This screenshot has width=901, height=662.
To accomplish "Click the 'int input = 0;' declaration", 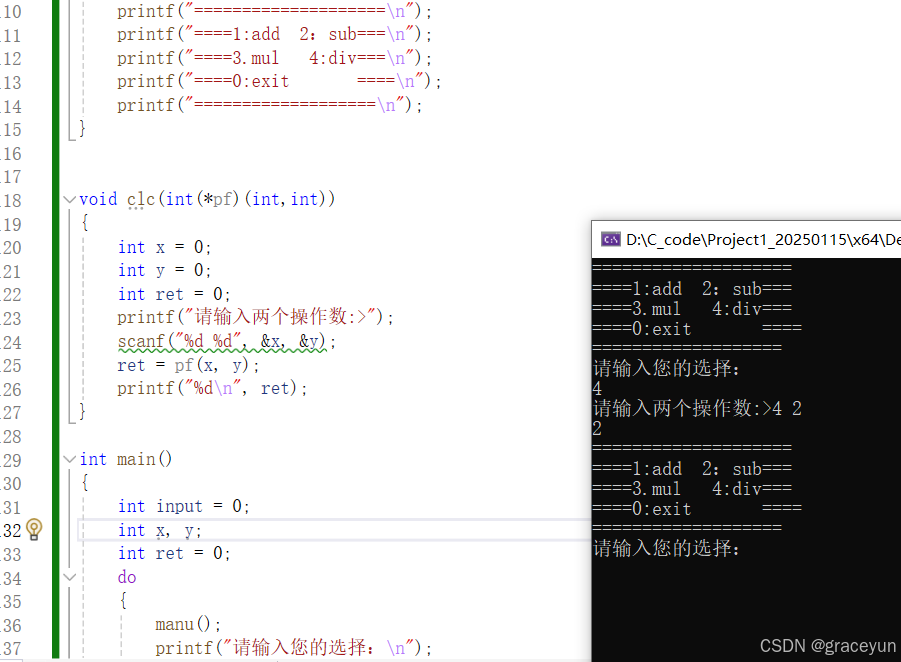I will click(183, 506).
